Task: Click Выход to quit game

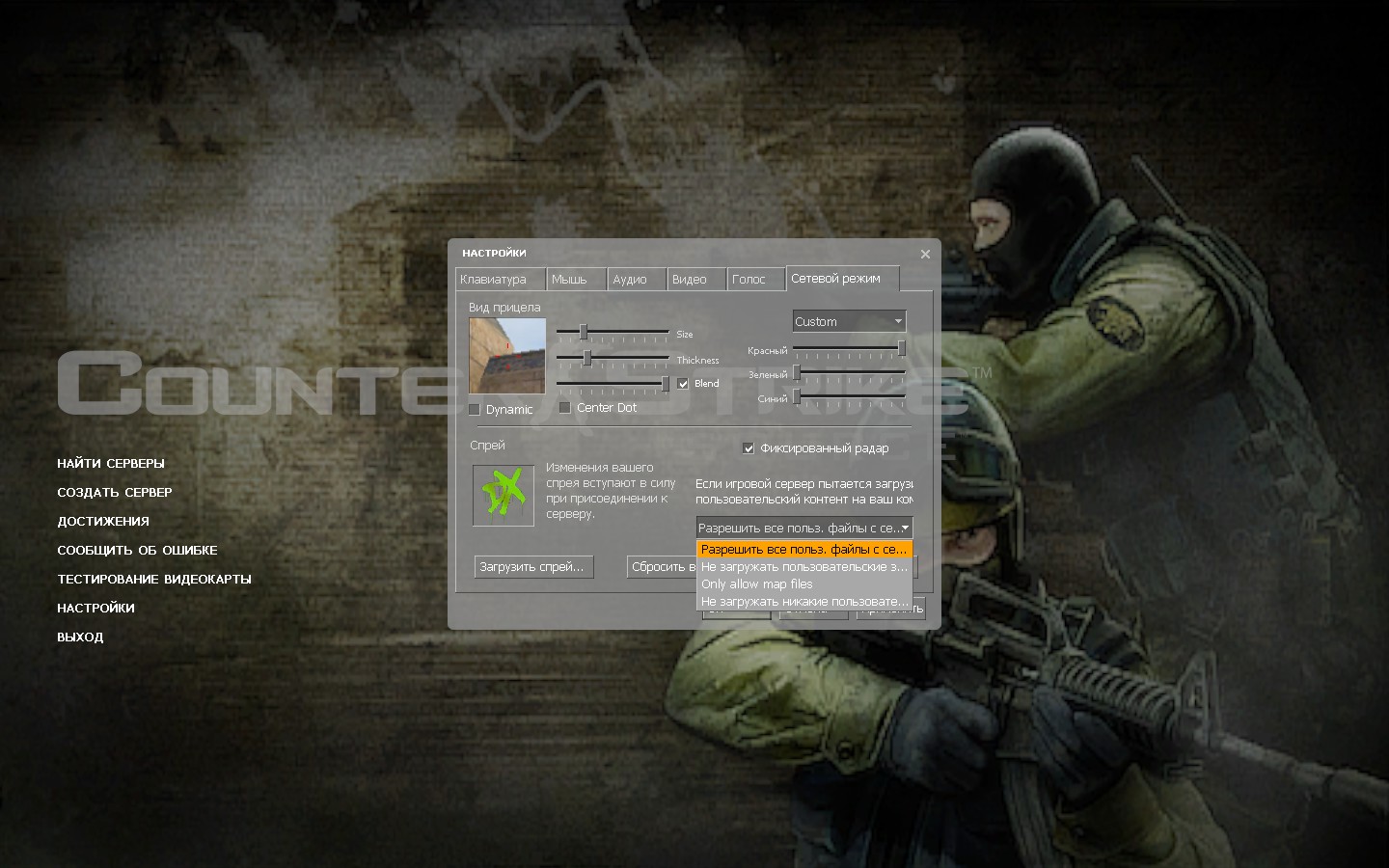Action: [x=80, y=637]
